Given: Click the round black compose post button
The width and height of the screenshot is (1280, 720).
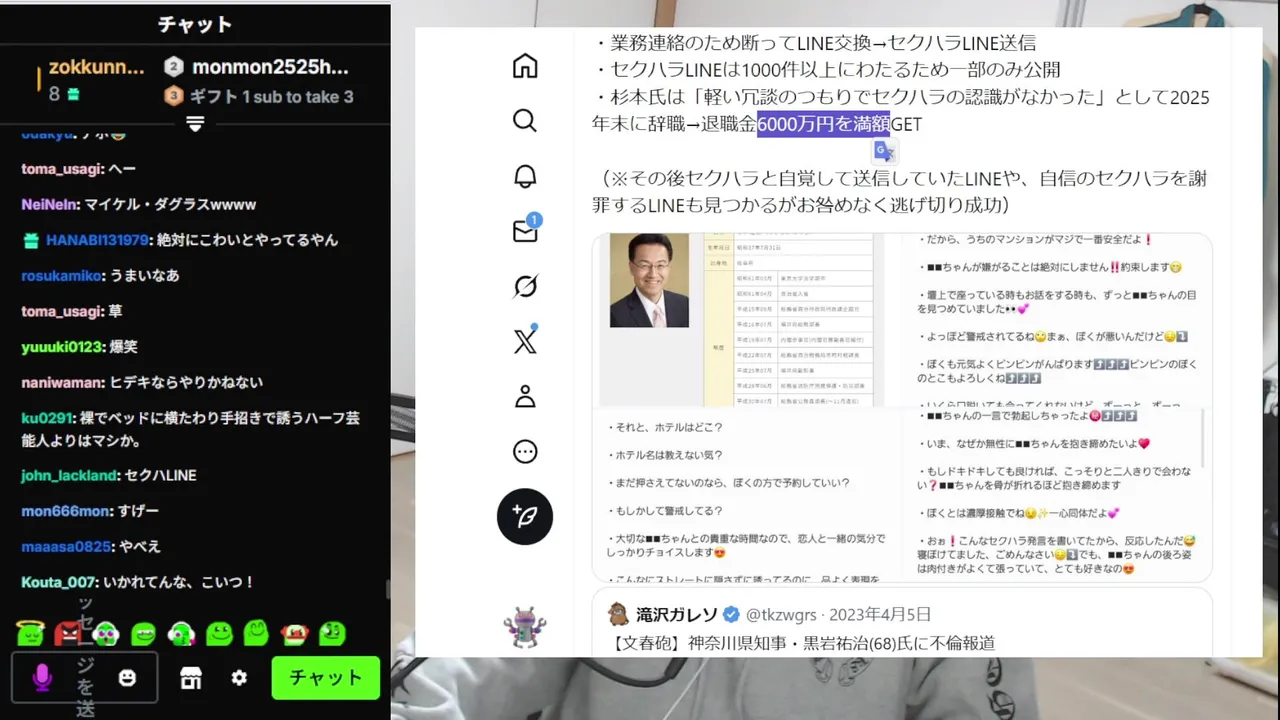Looking at the screenshot, I should 525,516.
